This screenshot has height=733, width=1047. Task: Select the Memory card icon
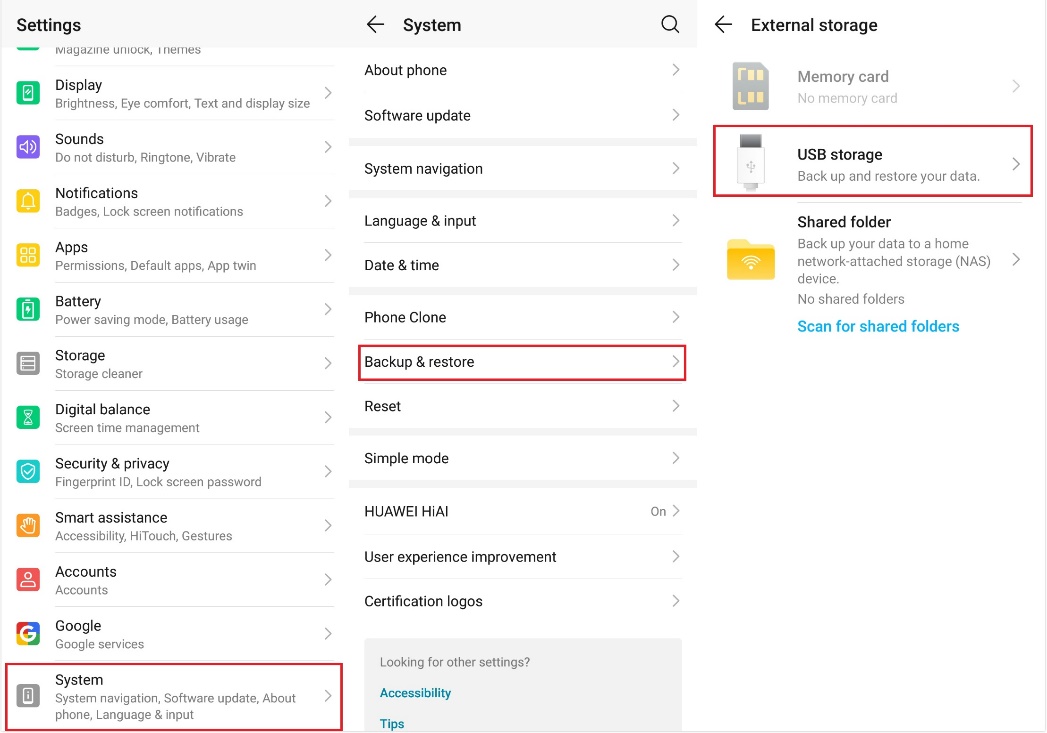pos(751,87)
